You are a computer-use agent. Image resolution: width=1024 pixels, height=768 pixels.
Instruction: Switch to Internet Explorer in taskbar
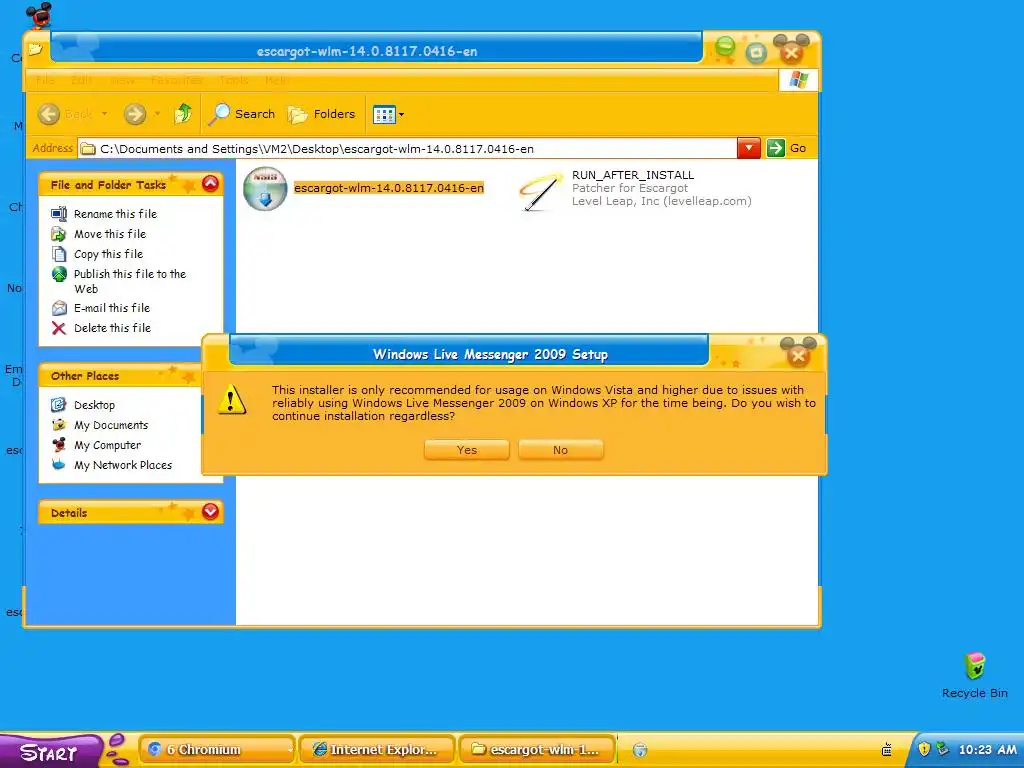click(376, 750)
